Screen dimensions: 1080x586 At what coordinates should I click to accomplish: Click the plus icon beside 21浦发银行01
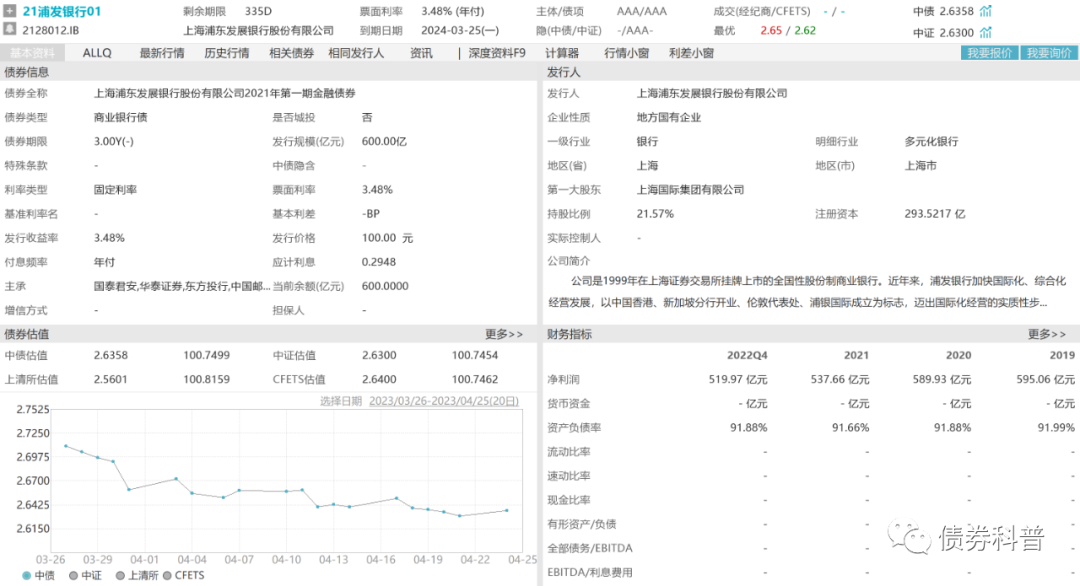pyautogui.click(x=10, y=11)
